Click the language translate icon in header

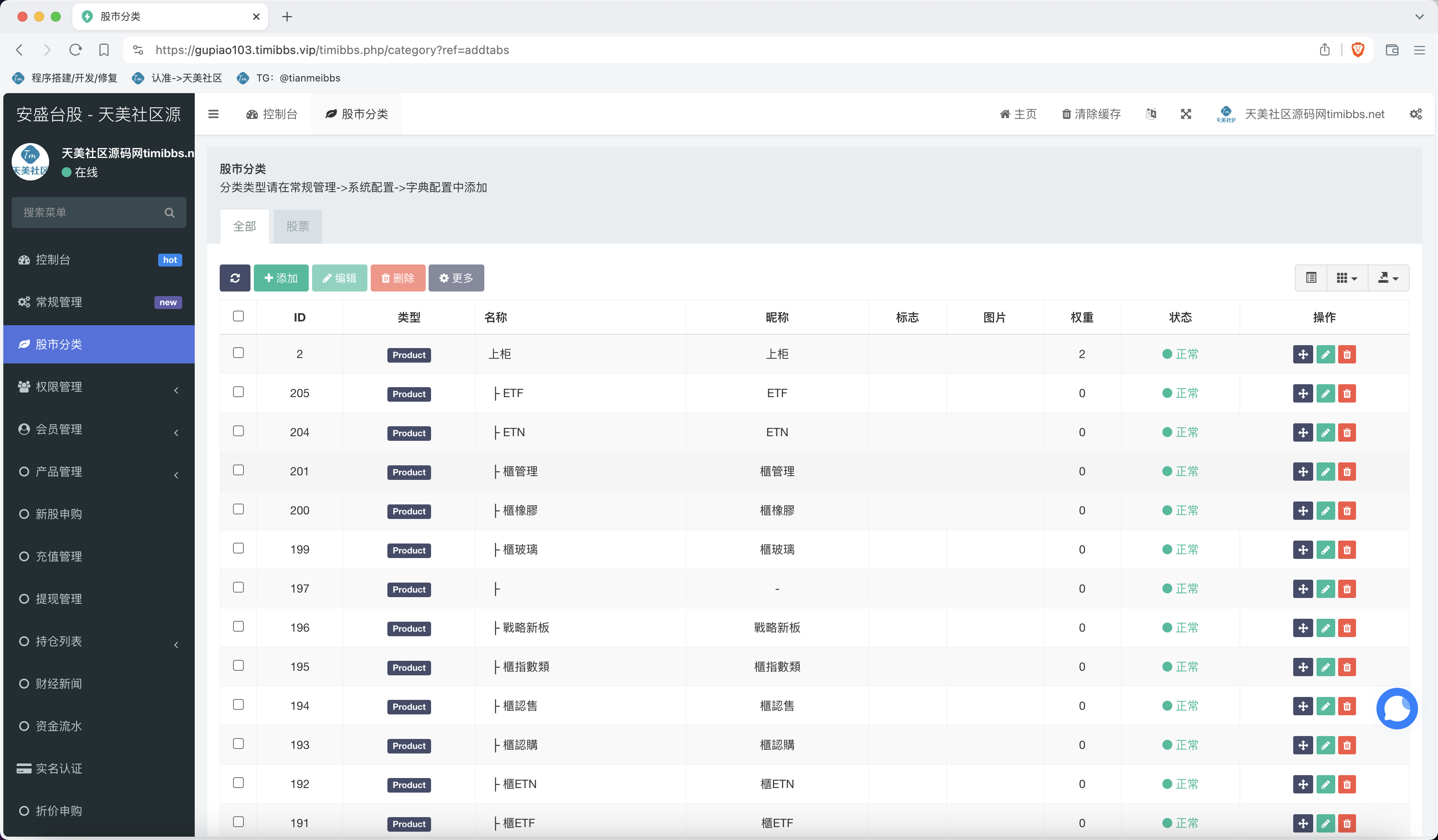point(1151,114)
